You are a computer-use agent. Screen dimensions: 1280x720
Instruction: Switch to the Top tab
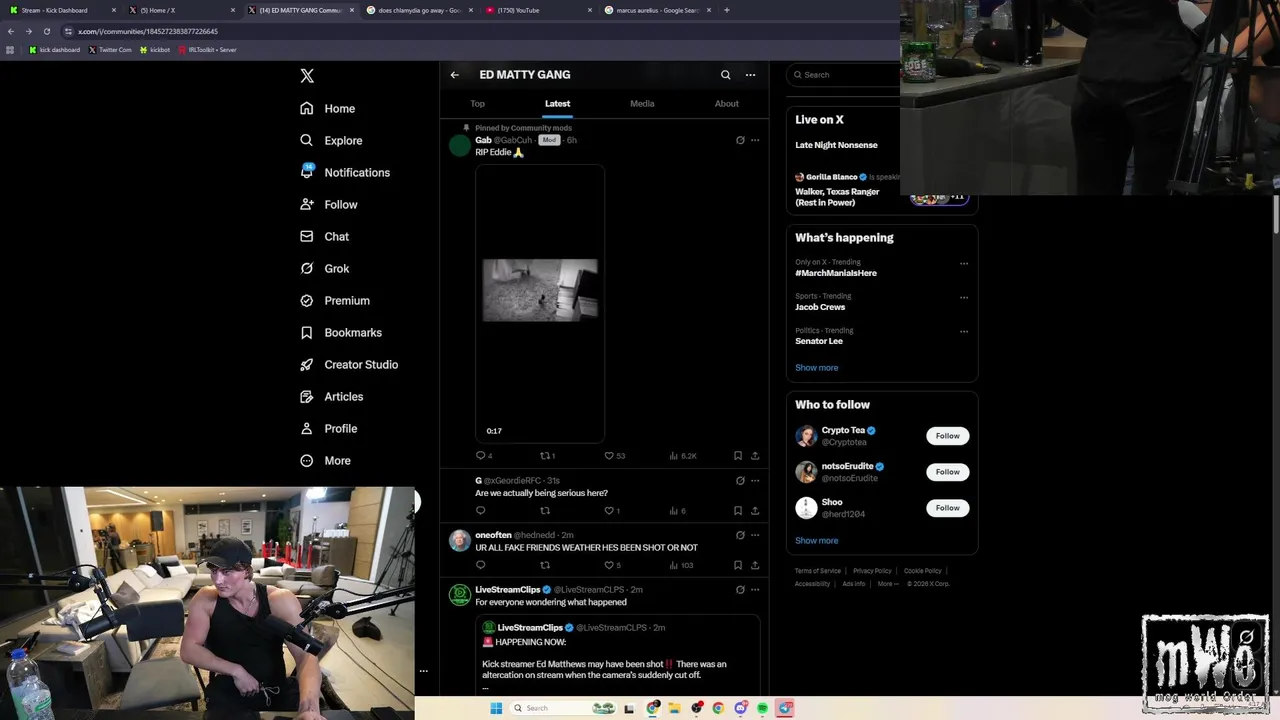[478, 104]
